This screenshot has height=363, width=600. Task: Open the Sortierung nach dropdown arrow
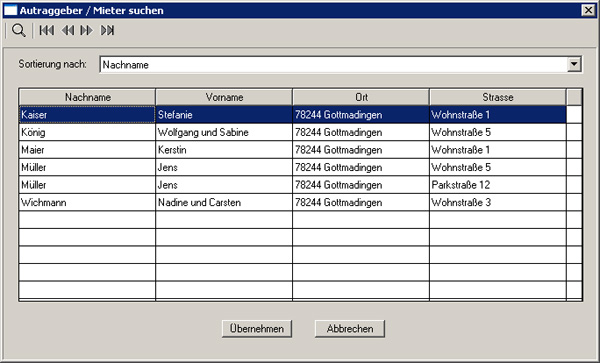574,64
